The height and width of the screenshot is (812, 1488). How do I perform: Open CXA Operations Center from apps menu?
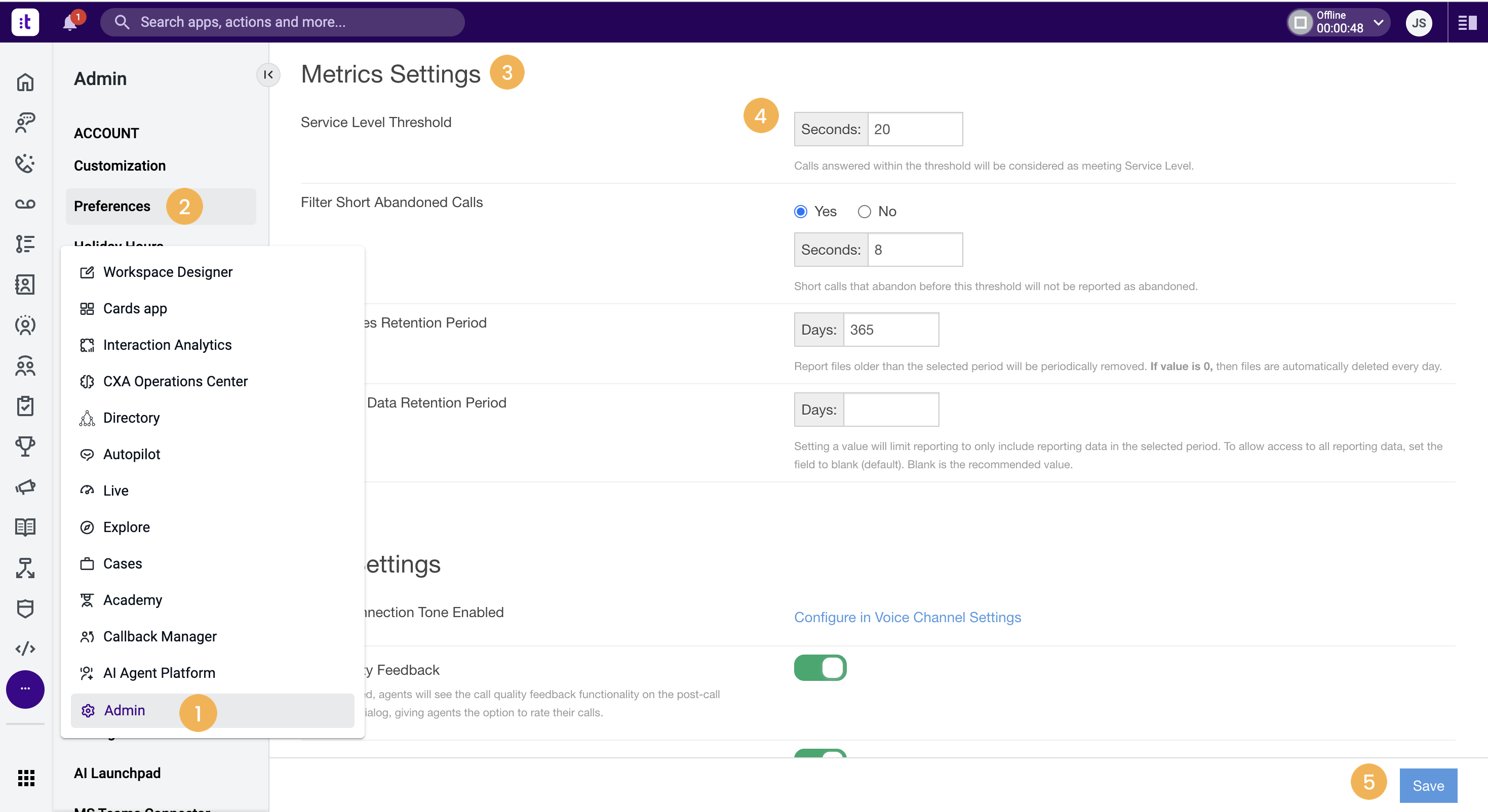point(212,381)
